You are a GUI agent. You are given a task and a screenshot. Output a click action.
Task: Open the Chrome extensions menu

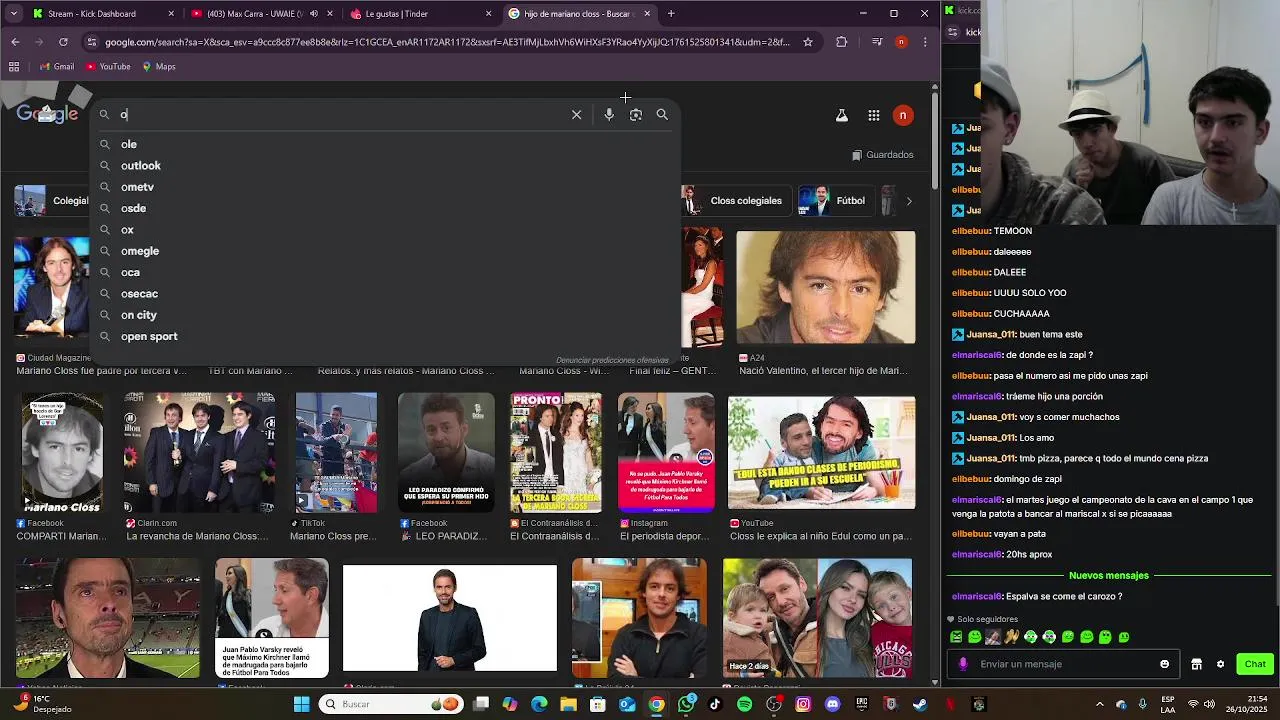coord(841,42)
